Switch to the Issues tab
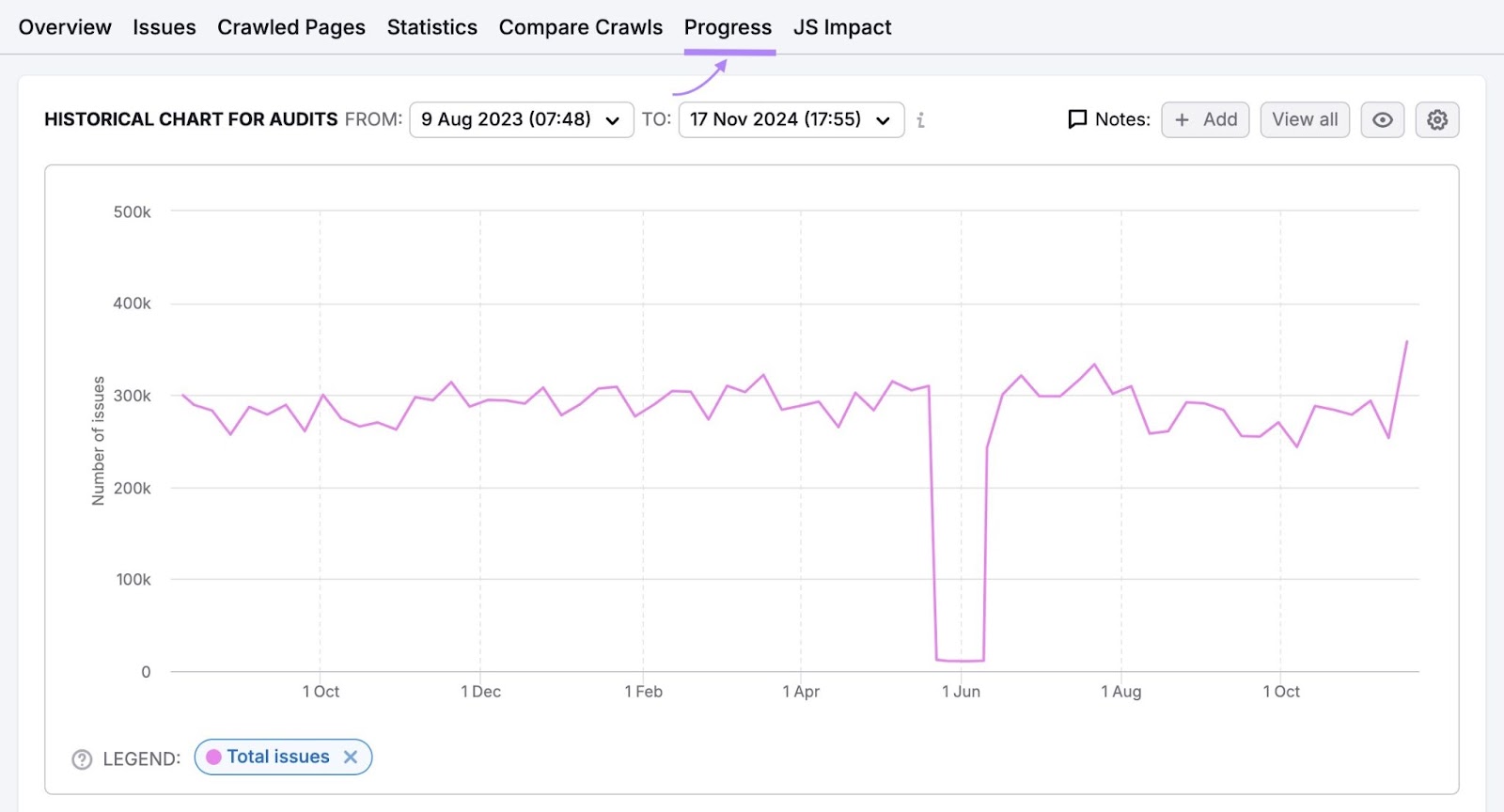Viewport: 1504px width, 812px height. [164, 27]
